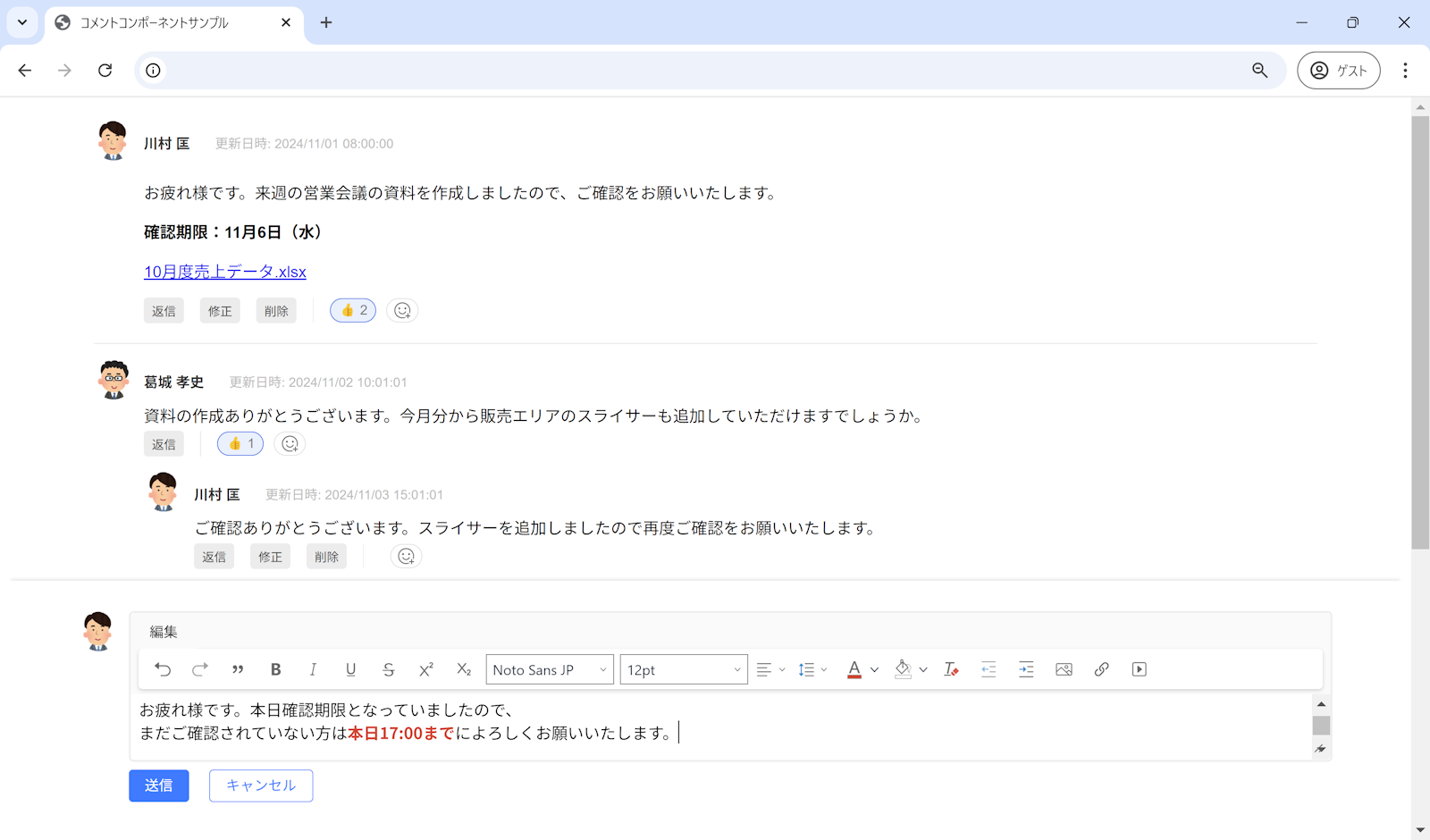Toggle bold formatting
Image resolution: width=1430 pixels, height=840 pixels.
point(275,668)
